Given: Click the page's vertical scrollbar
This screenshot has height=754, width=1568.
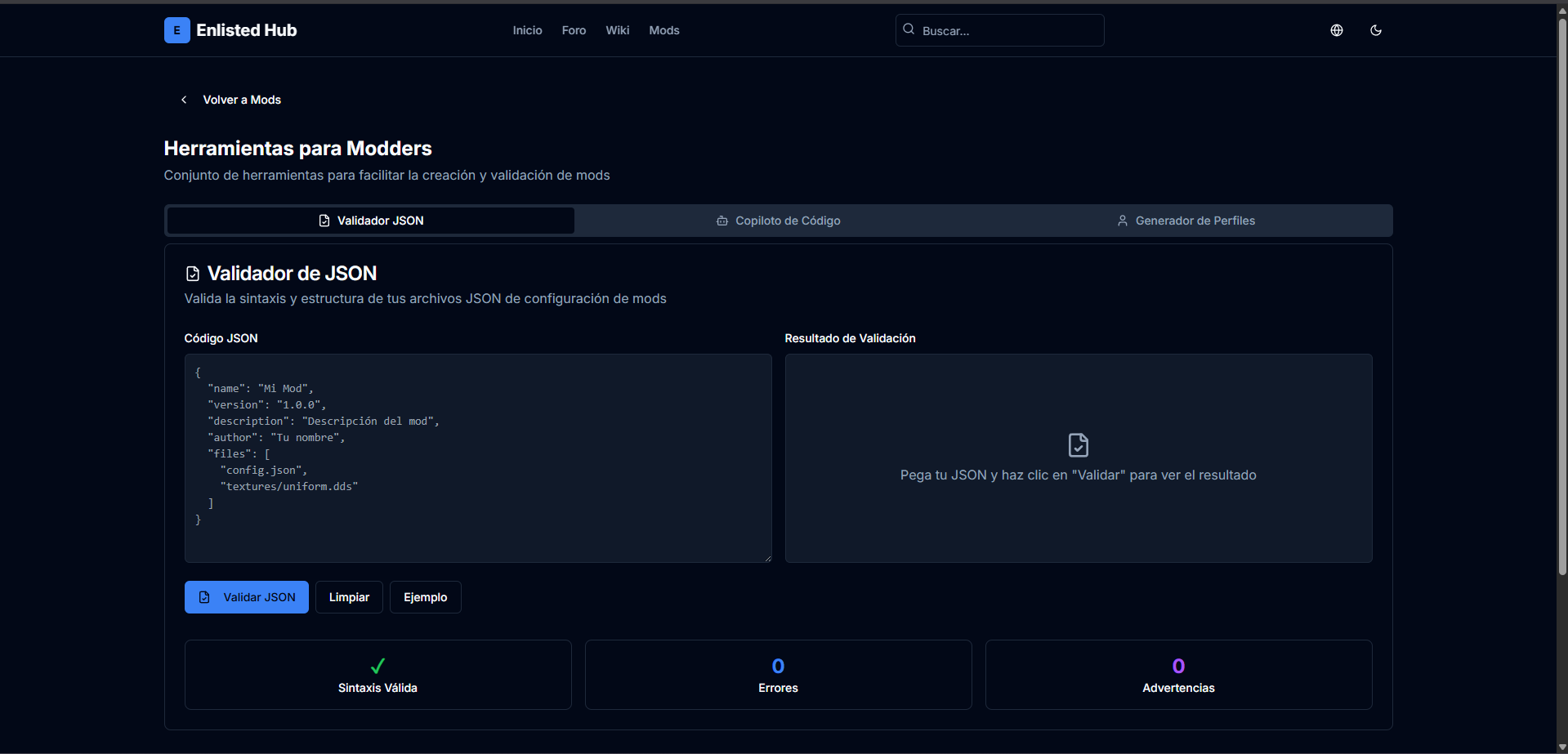Looking at the screenshot, I should coord(1561,294).
